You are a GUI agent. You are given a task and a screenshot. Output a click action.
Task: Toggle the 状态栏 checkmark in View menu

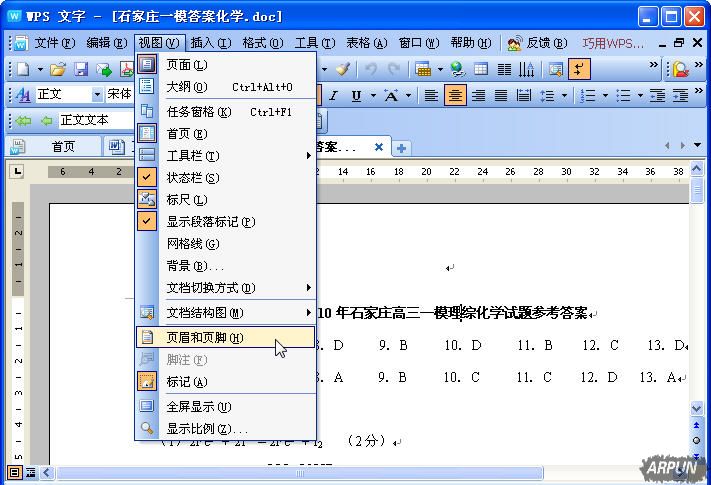tap(192, 178)
